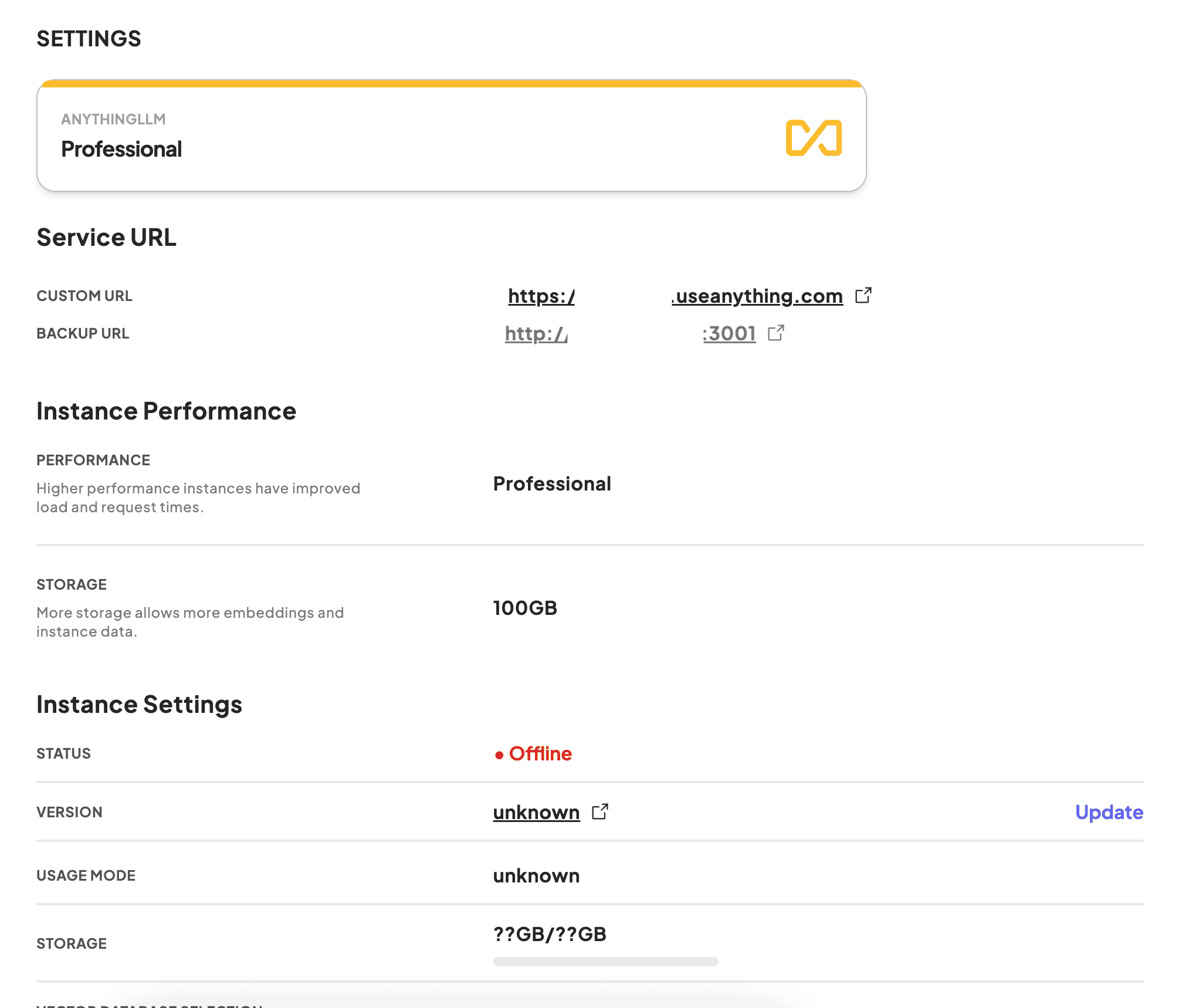This screenshot has width=1199, height=1008.
Task: Click the 100GB storage value
Action: point(525,608)
